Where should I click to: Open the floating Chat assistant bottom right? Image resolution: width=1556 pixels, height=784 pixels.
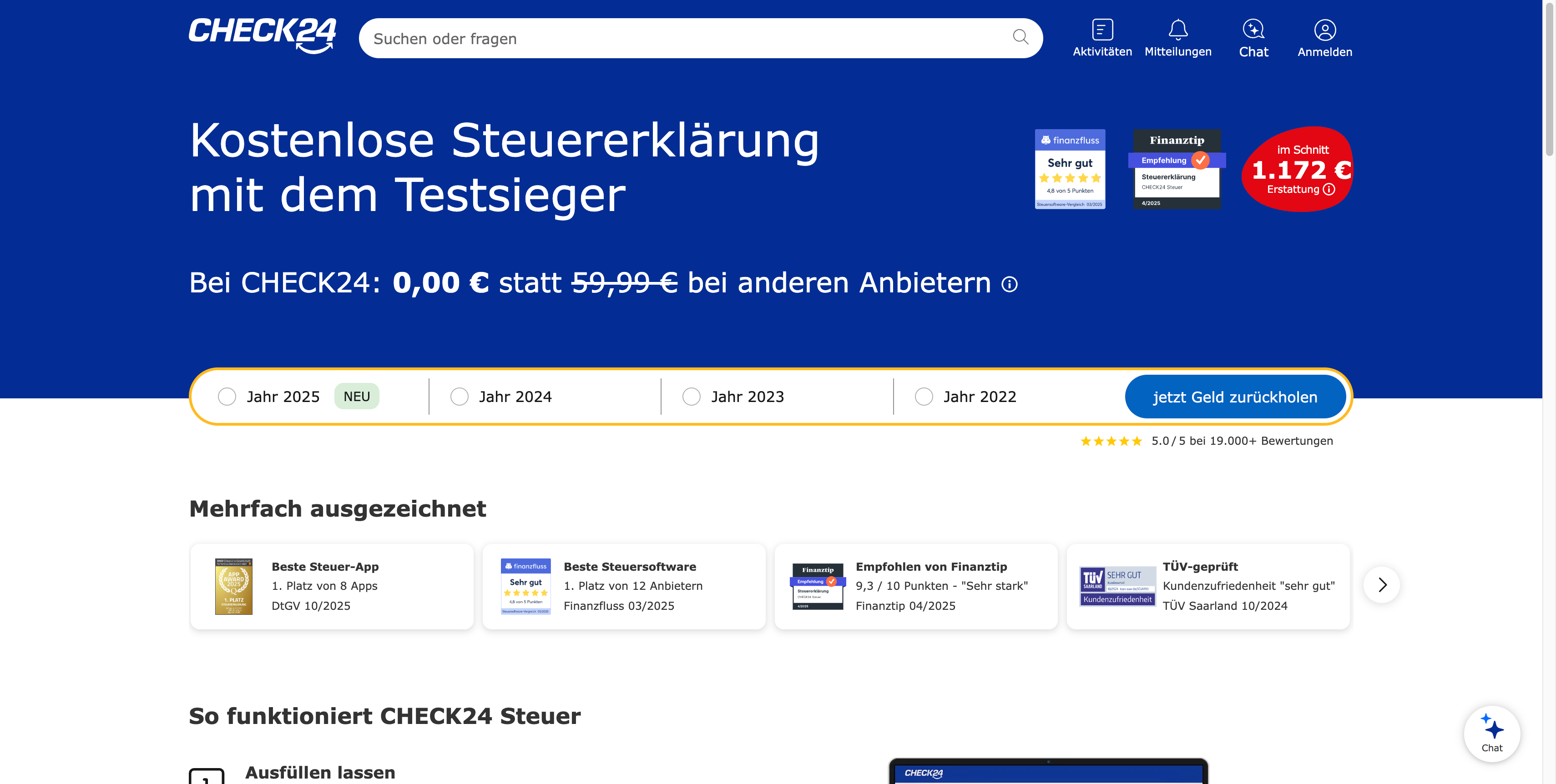(x=1491, y=734)
